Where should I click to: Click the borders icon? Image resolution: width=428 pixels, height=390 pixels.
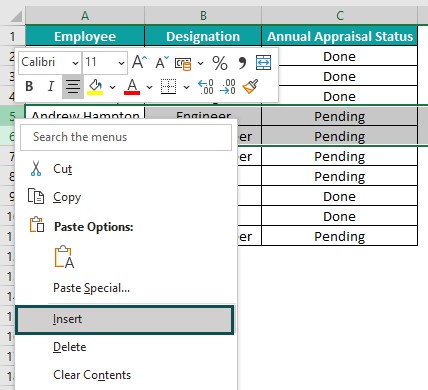tap(168, 87)
